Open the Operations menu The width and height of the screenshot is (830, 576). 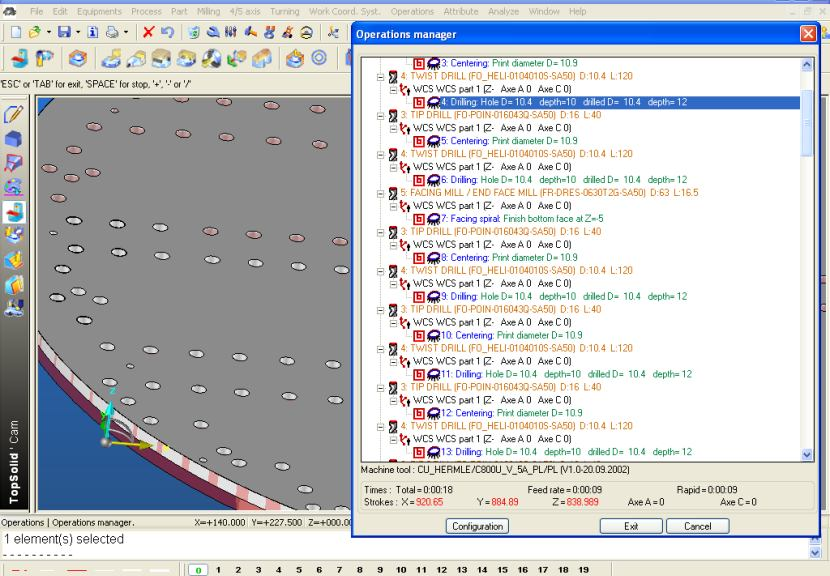tap(412, 11)
